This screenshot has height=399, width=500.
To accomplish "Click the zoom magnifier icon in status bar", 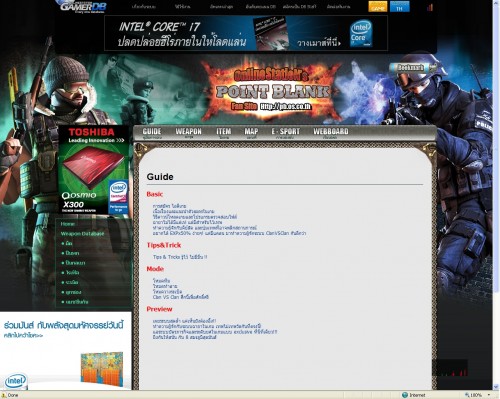I will (x=467, y=395).
